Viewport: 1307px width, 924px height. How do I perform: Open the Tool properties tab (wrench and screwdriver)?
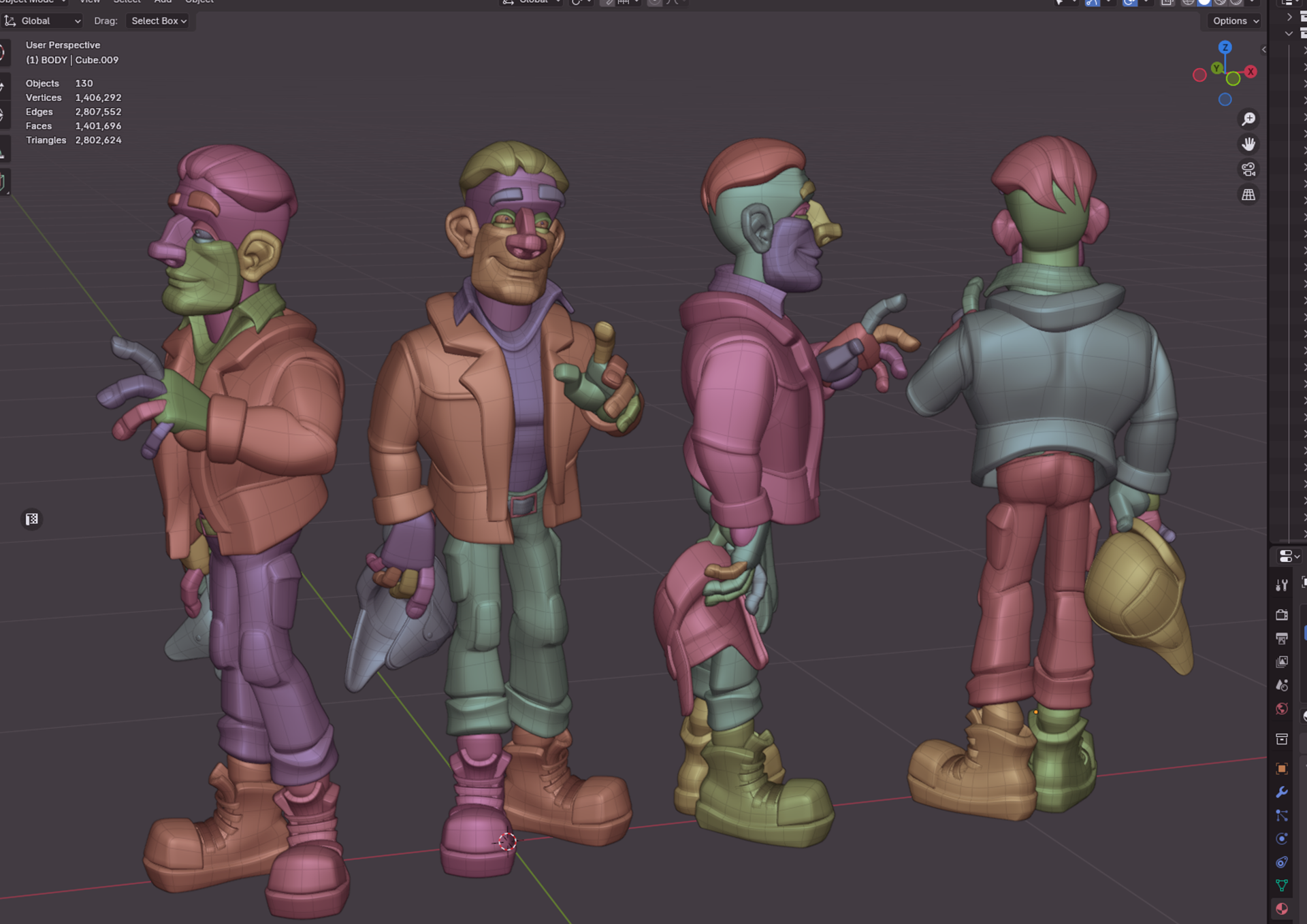[1282, 585]
